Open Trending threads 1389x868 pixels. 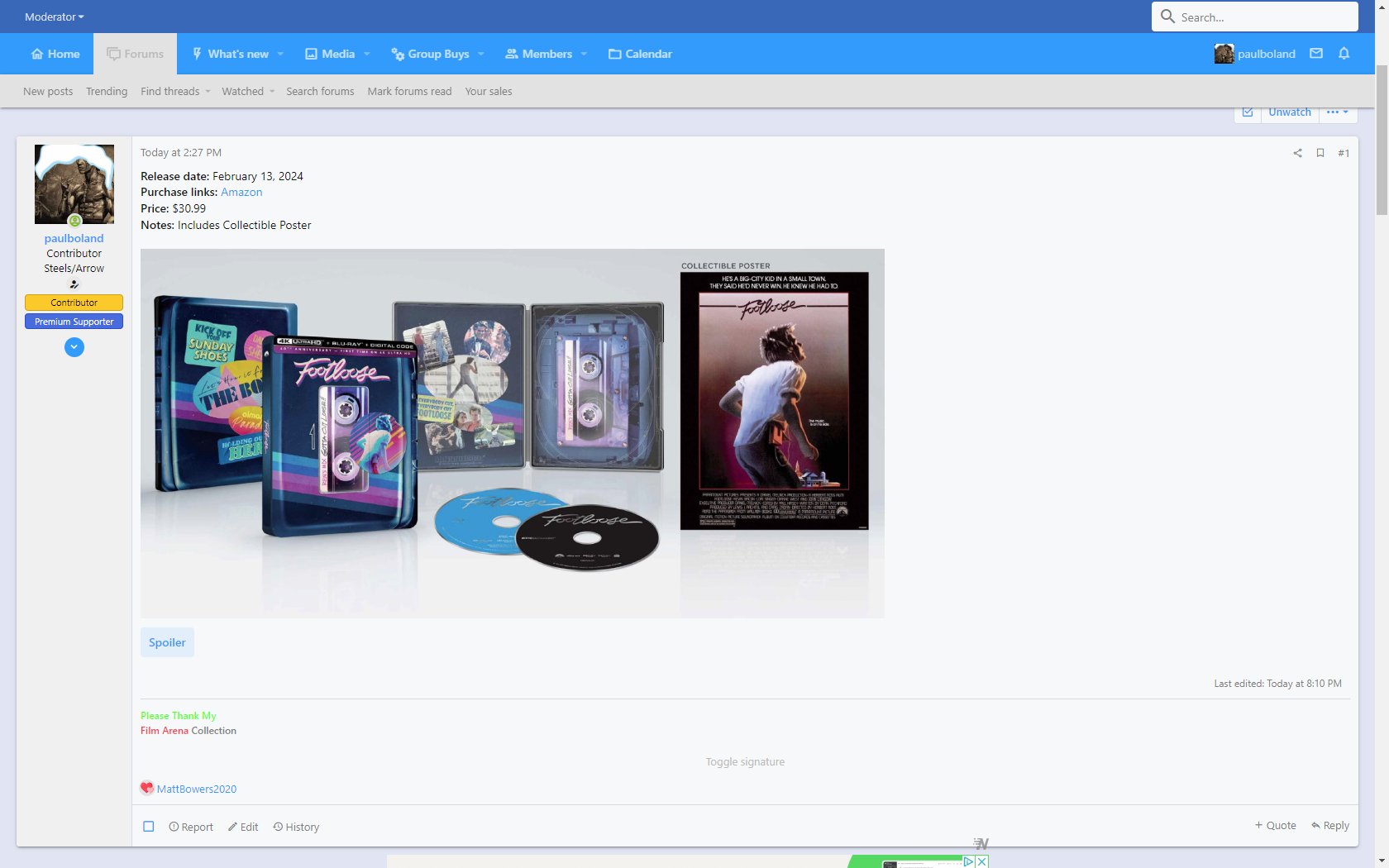pos(107,91)
